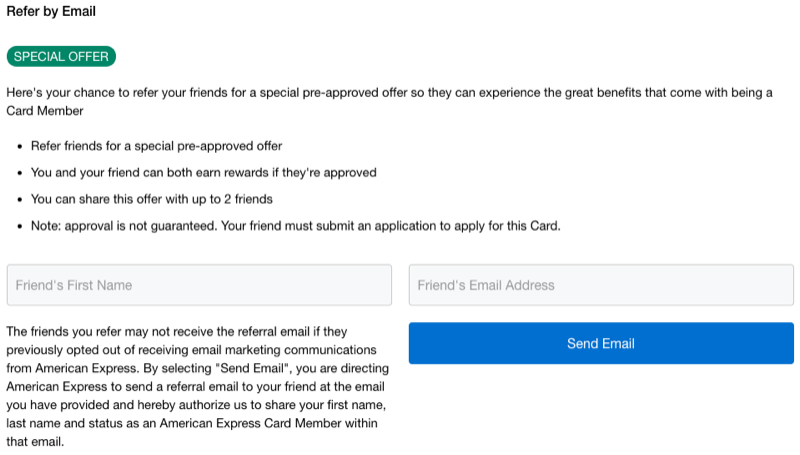800x455 pixels.
Task: Click the word Note: in last bullet
Action: [46, 225]
